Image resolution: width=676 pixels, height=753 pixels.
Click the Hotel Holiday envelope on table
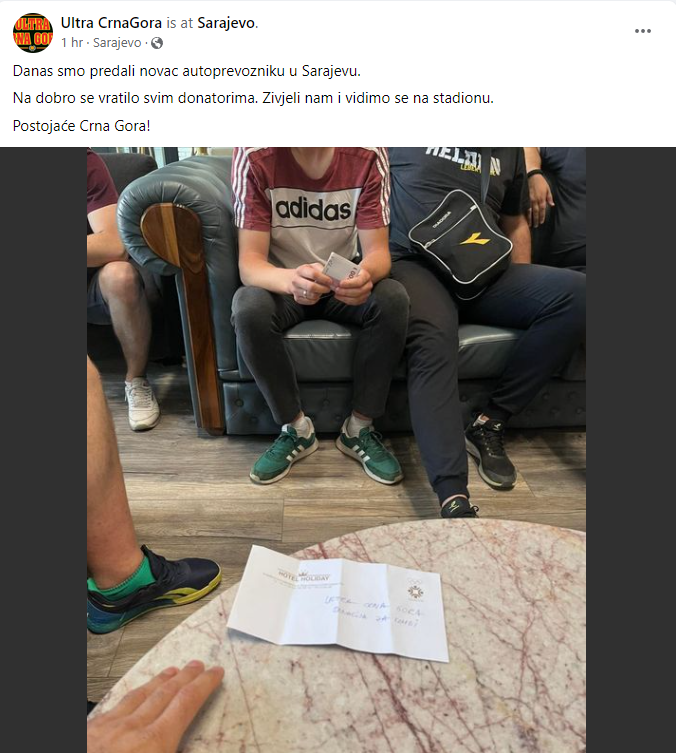click(340, 603)
